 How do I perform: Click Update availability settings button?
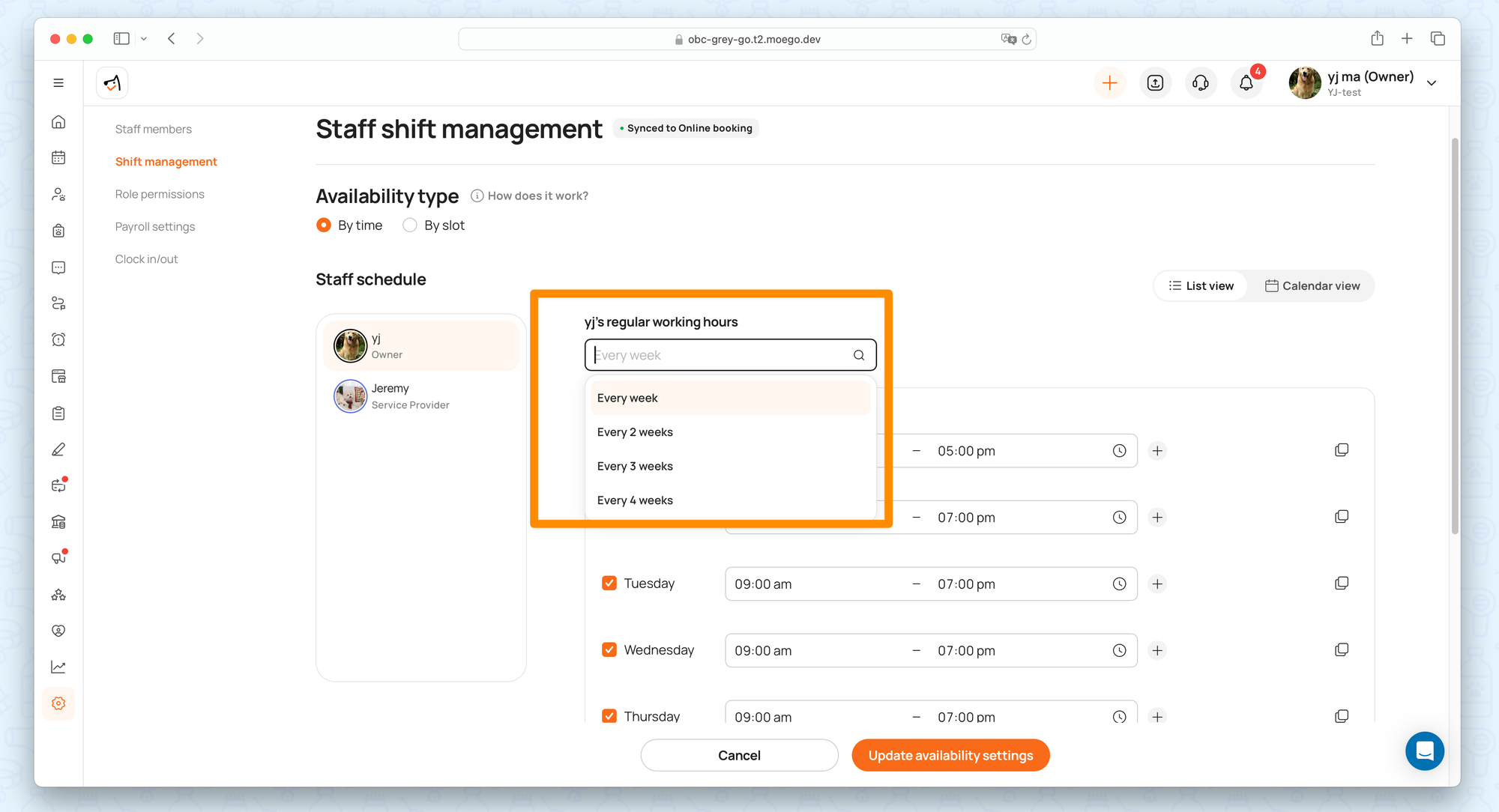950,755
